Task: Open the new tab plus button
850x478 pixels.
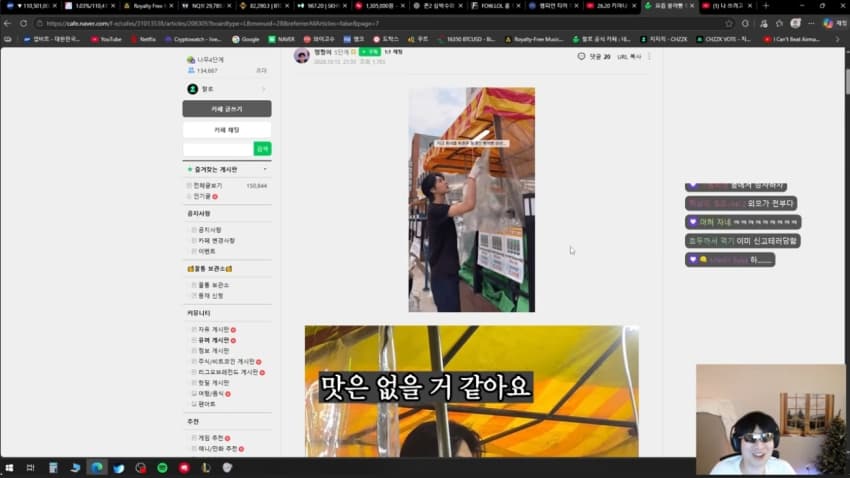Action: click(x=766, y=5)
